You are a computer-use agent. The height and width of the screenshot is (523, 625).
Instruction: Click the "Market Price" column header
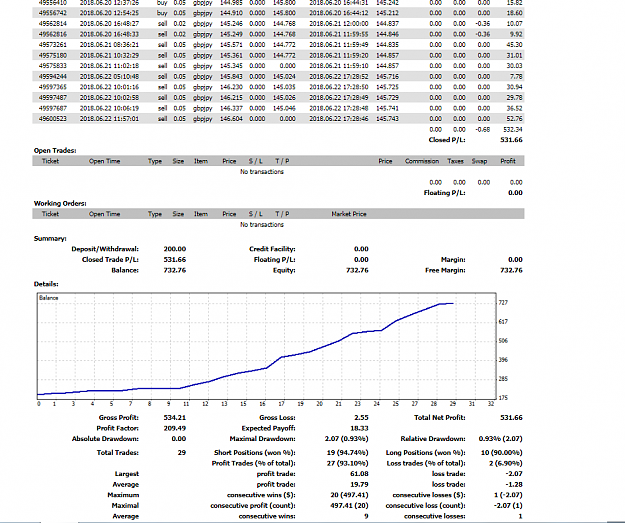pyautogui.click(x=349, y=214)
